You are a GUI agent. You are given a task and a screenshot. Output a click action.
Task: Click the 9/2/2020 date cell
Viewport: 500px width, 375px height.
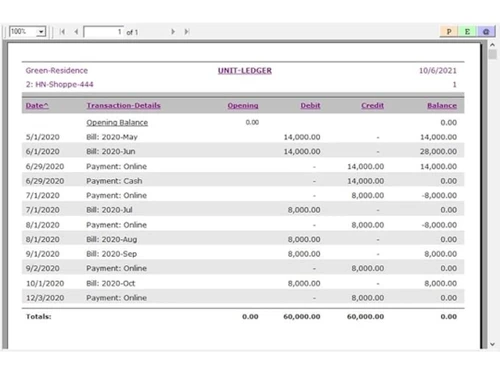[43, 268]
